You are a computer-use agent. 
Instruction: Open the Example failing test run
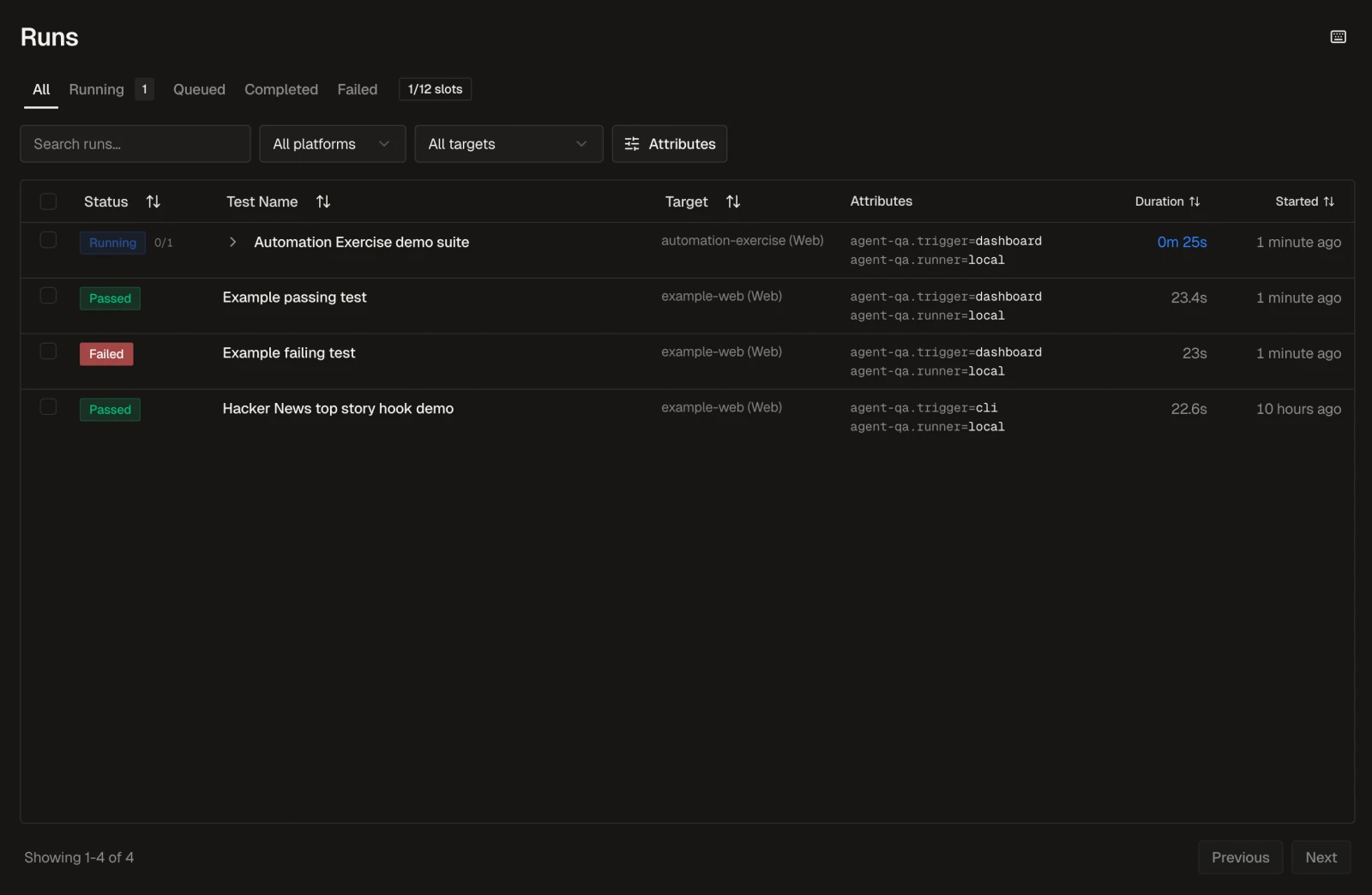[289, 353]
